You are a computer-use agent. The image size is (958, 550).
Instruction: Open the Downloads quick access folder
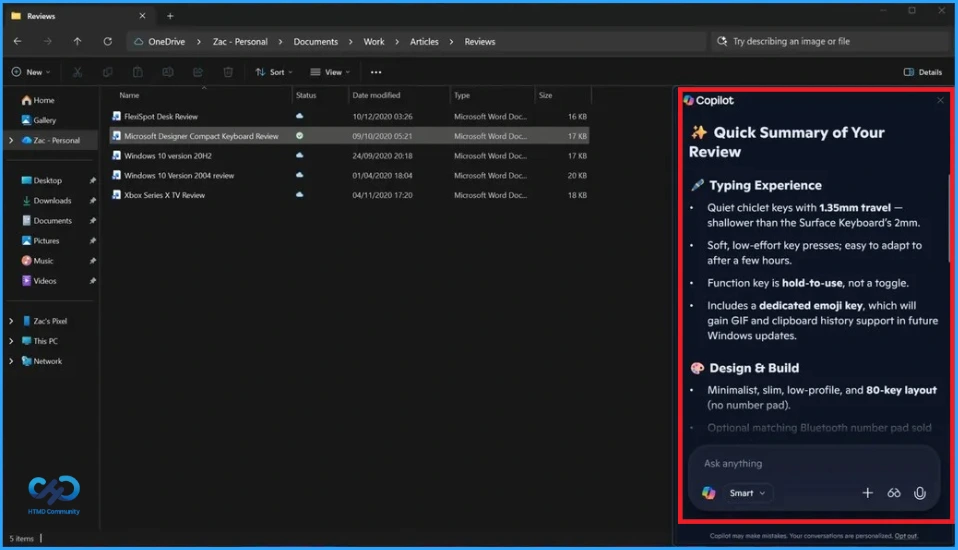point(52,200)
